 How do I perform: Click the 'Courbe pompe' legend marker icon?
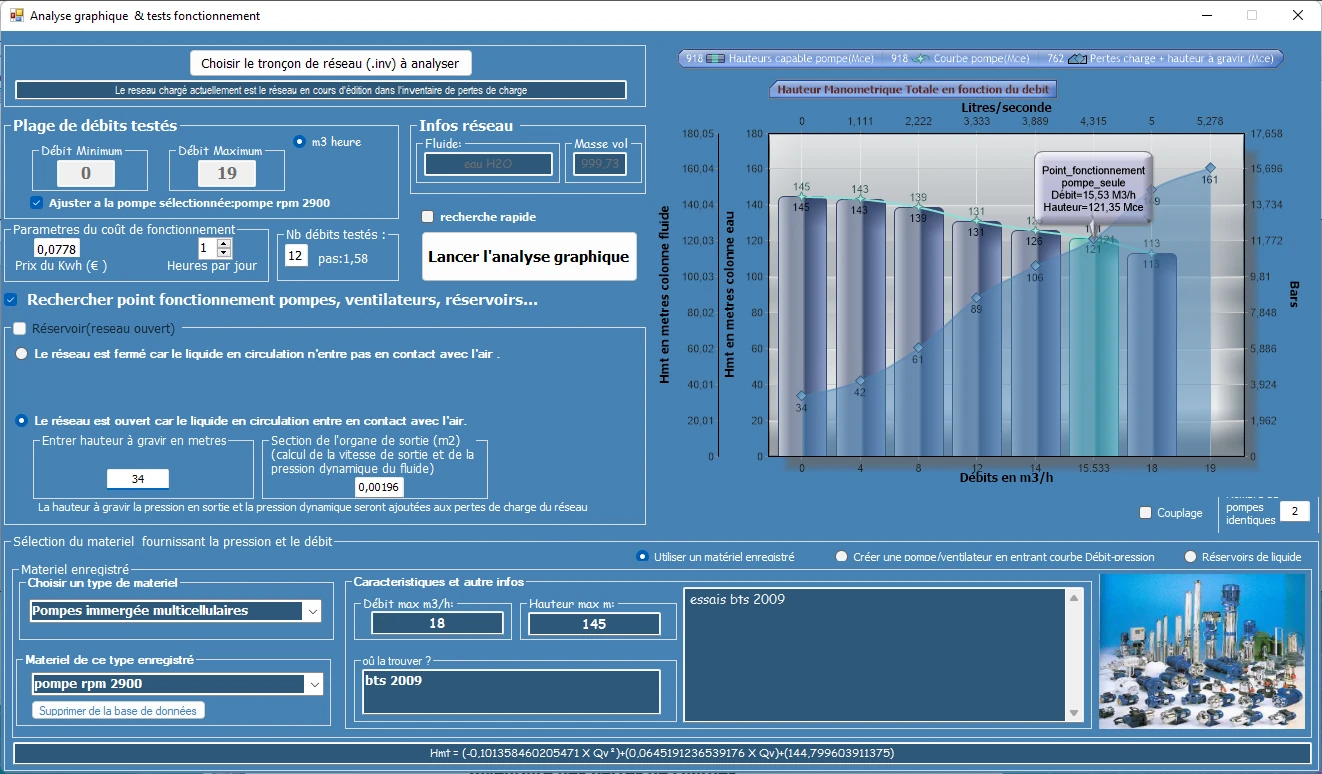[x=921, y=59]
